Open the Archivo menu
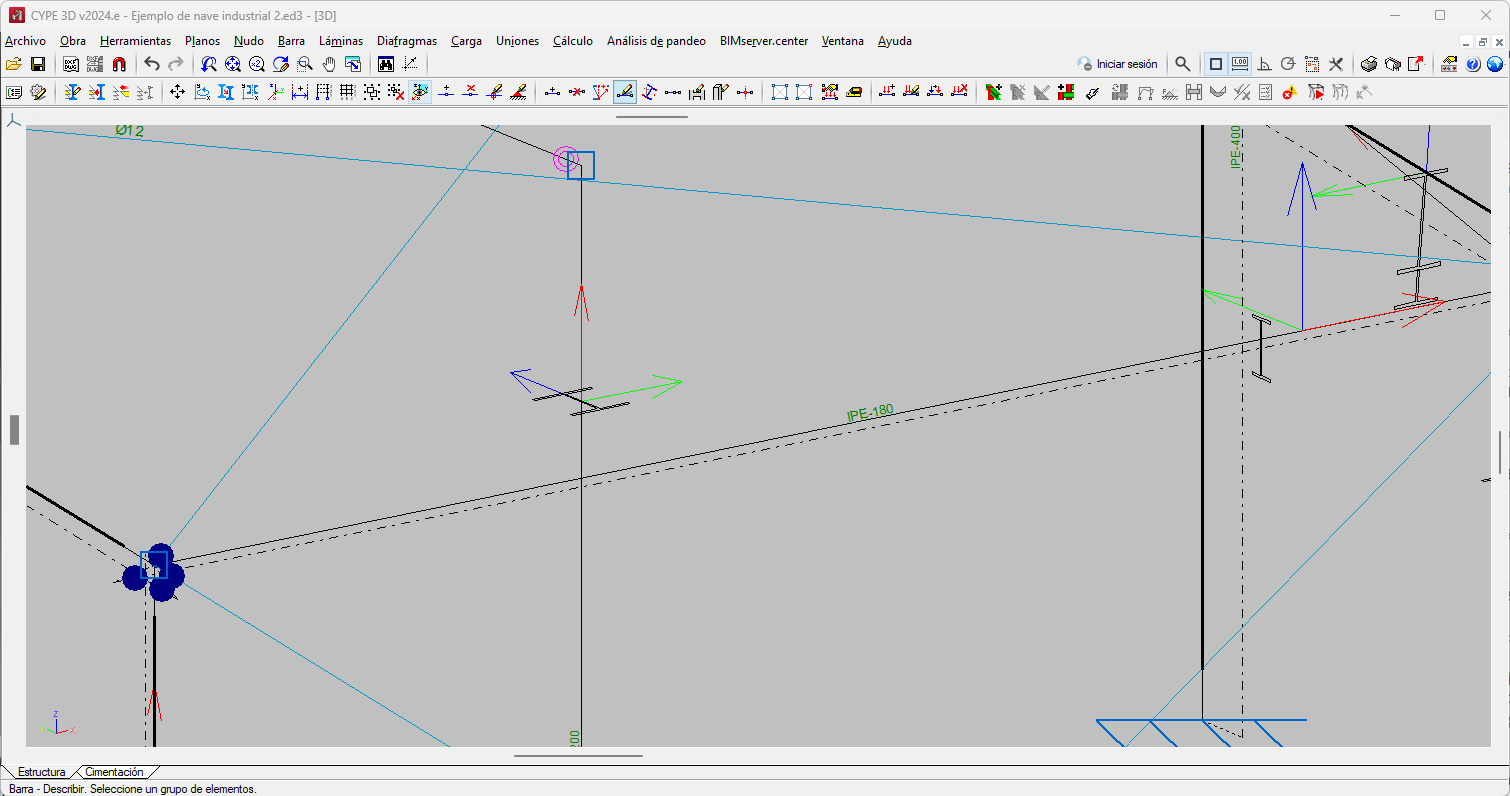This screenshot has height=796, width=1510. pyautogui.click(x=25, y=41)
